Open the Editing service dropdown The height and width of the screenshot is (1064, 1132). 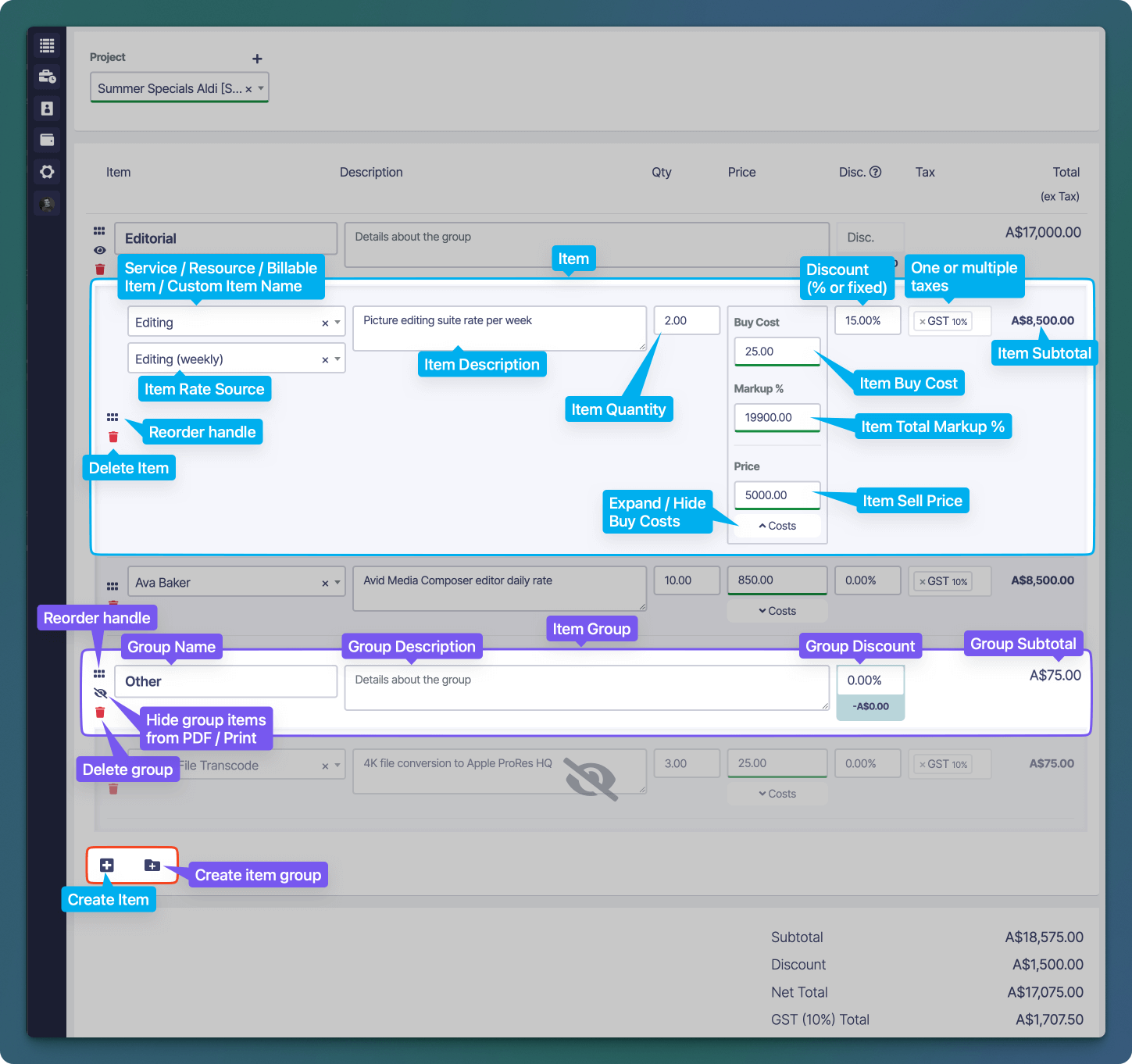tap(337, 323)
